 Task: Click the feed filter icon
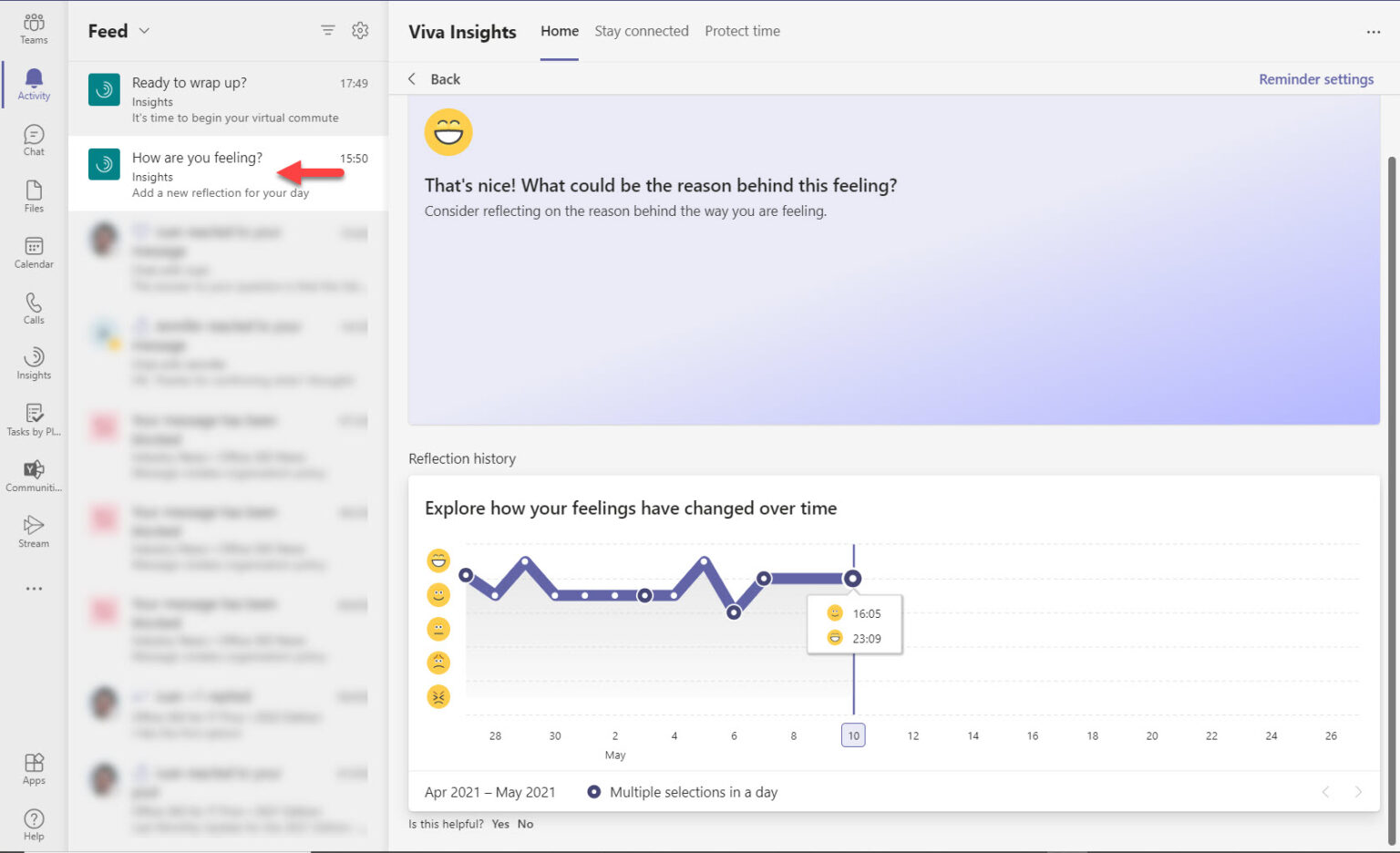click(x=327, y=30)
